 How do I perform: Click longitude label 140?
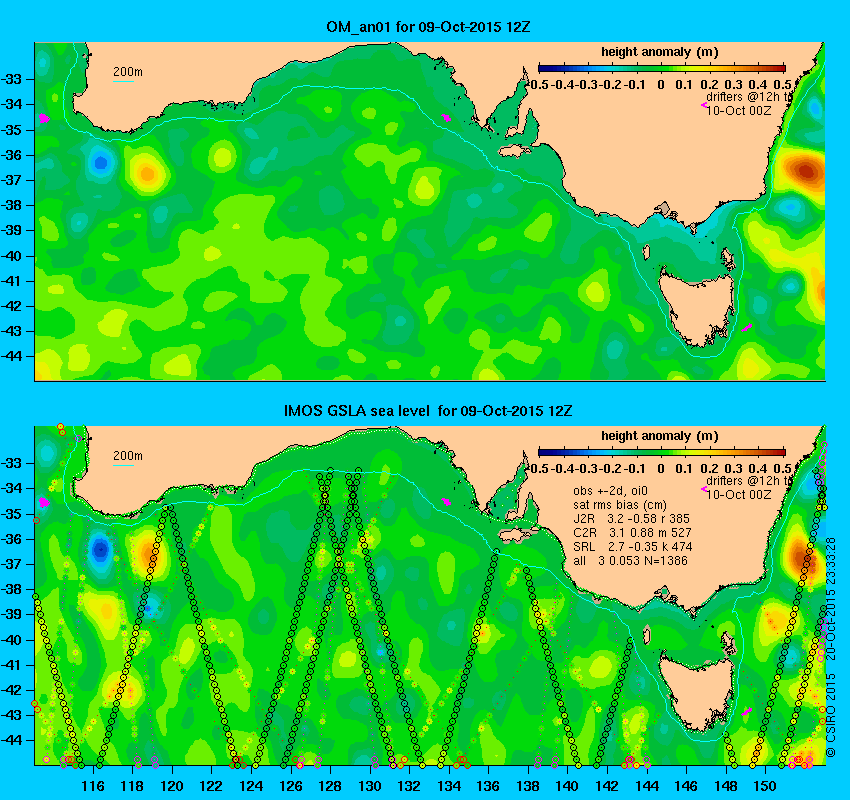coord(568,785)
